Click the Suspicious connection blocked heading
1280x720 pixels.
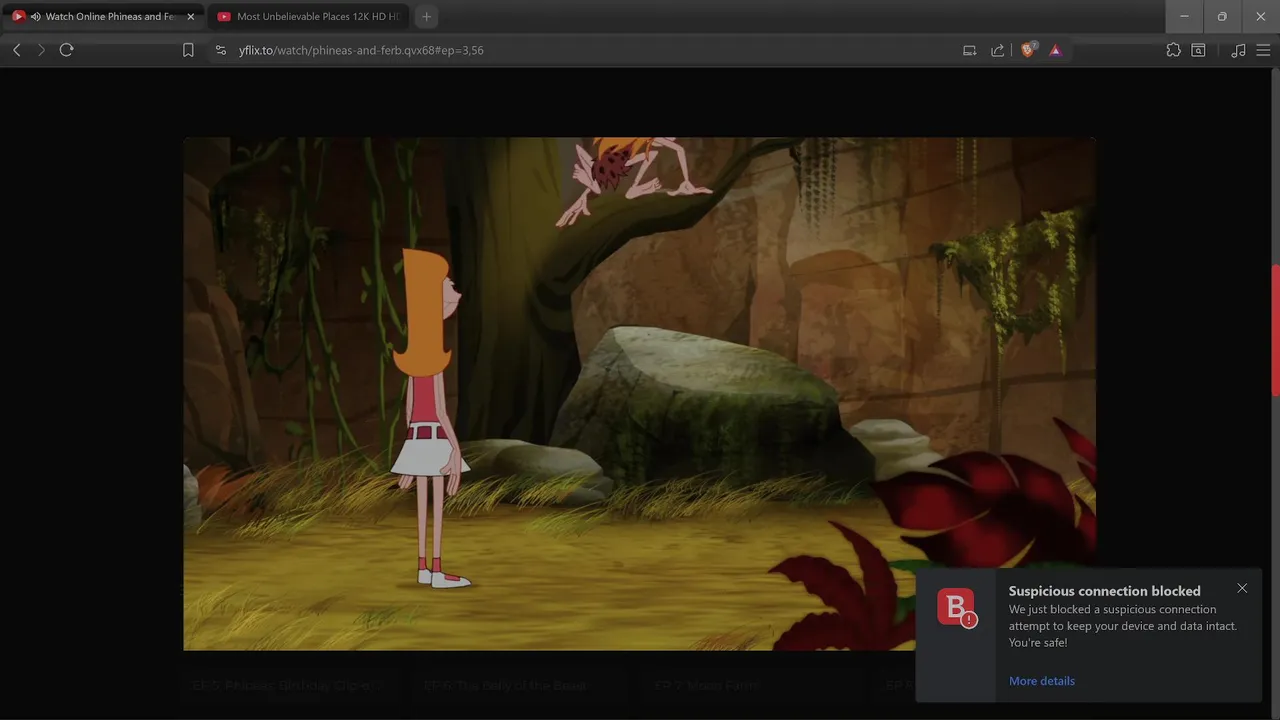pos(1104,591)
